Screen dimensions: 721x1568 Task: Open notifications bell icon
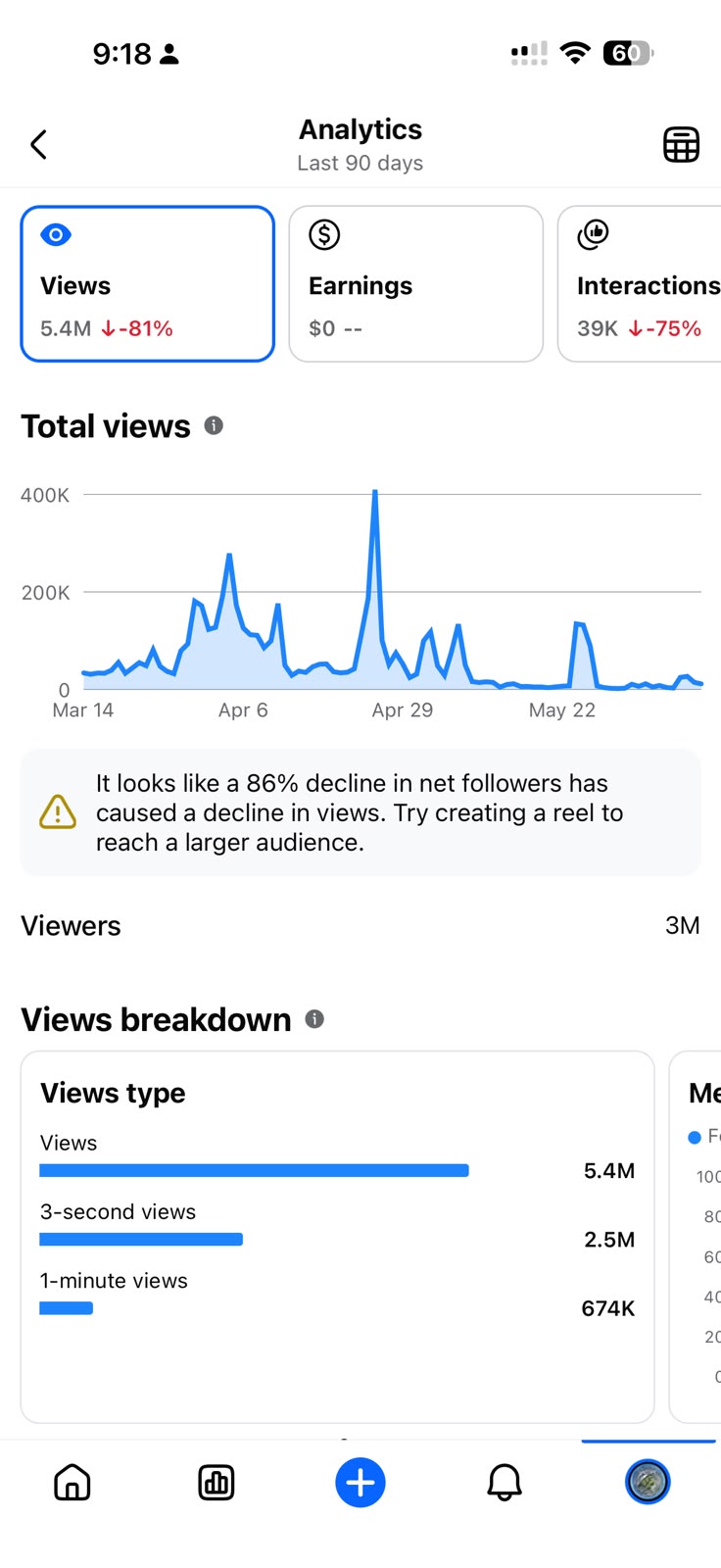click(x=505, y=1483)
